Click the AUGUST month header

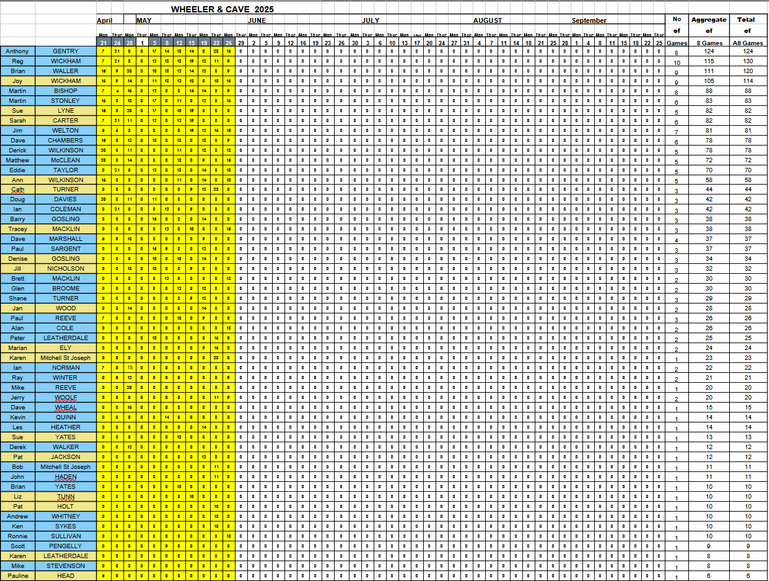487,20
